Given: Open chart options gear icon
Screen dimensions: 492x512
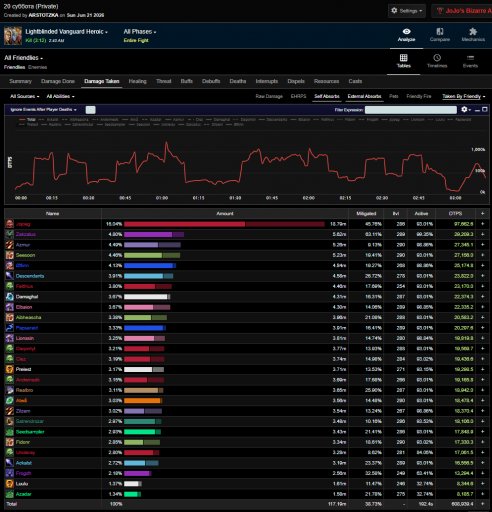Looking at the screenshot, I should coord(464,110).
